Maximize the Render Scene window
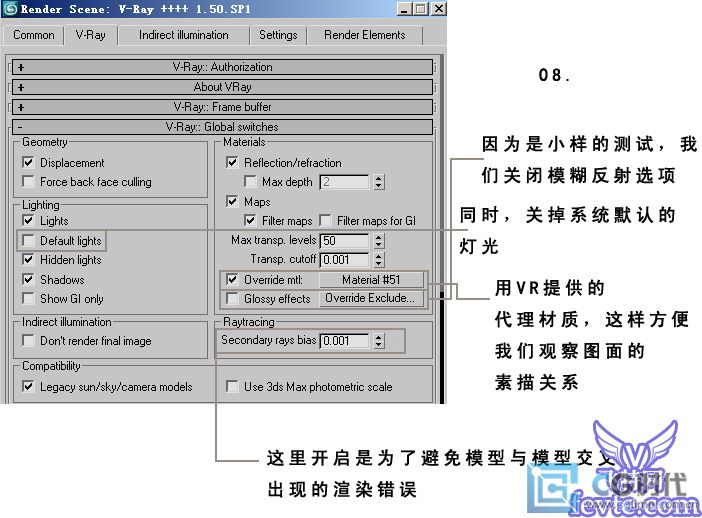702x518 pixels. (x=420, y=9)
